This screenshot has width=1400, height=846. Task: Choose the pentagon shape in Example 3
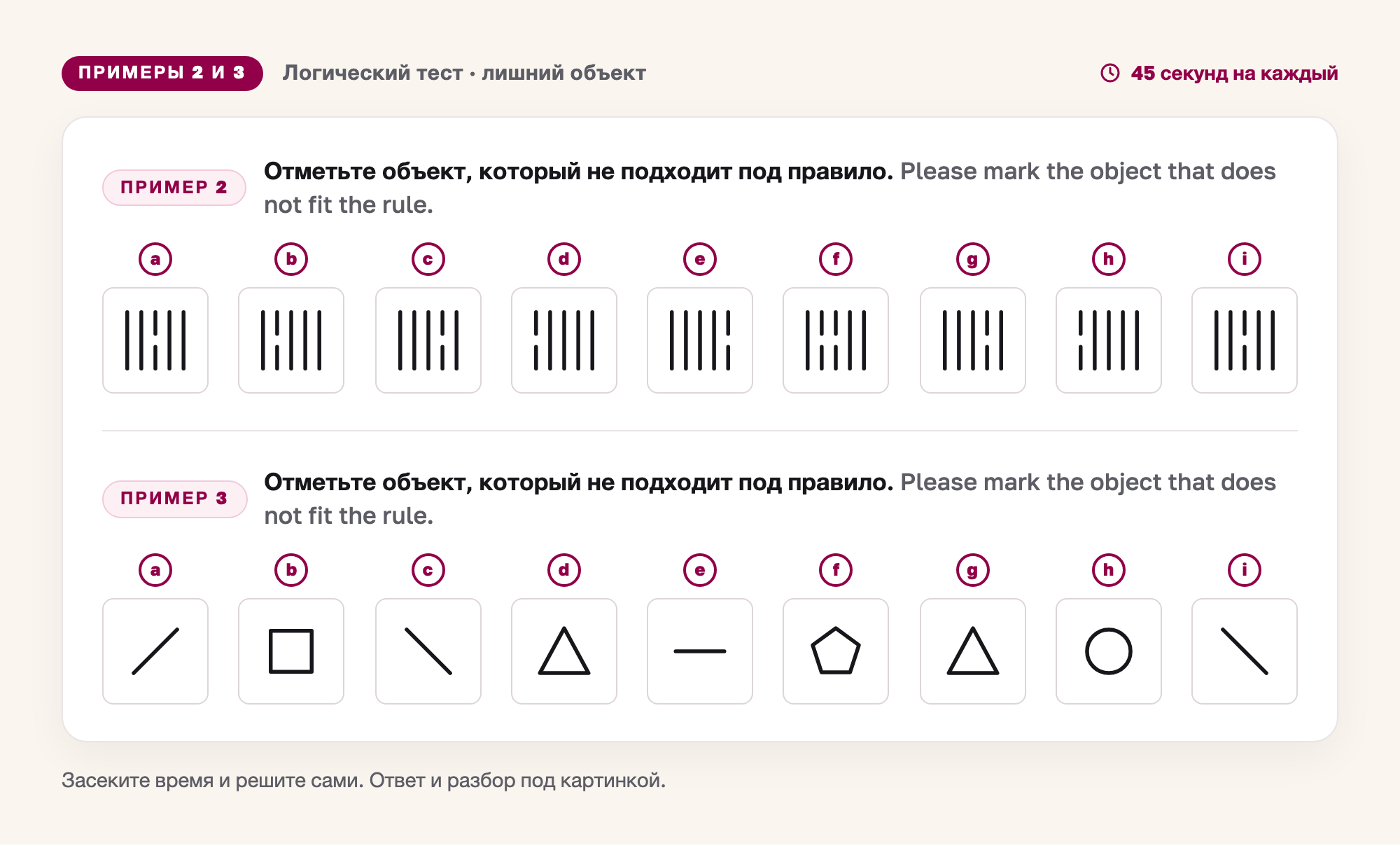836,651
